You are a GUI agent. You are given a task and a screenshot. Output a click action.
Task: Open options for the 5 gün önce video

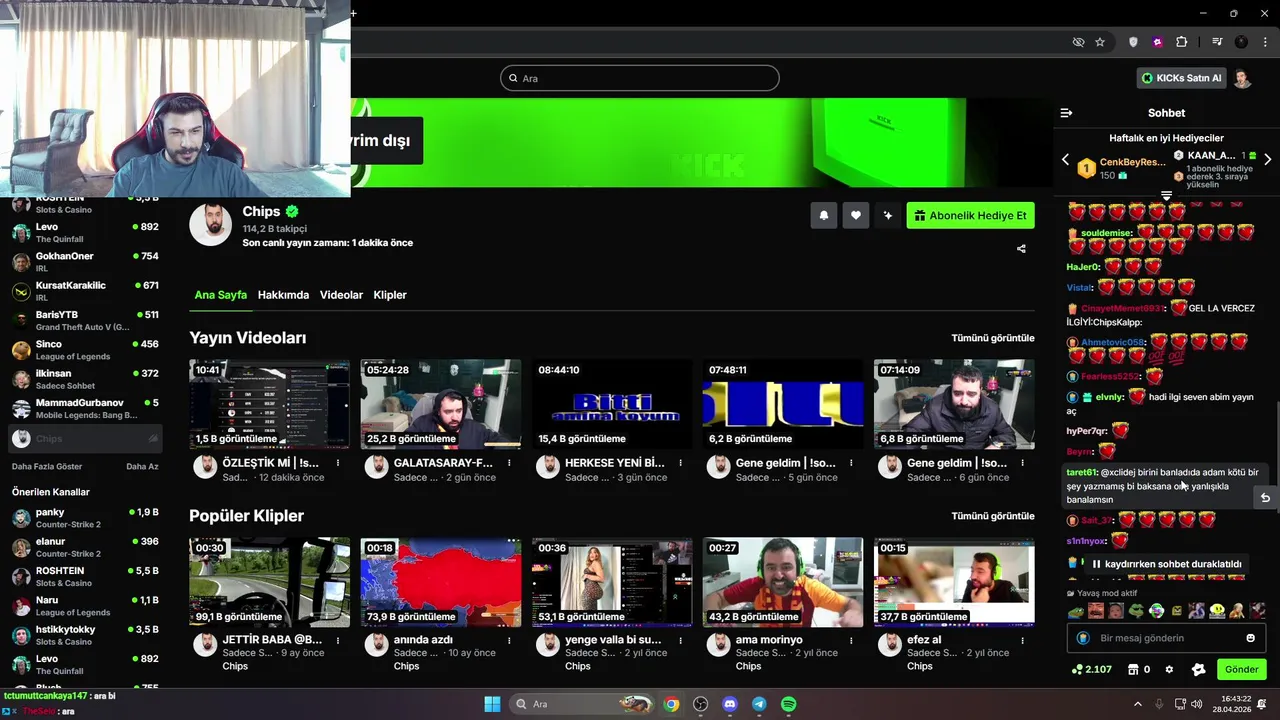(x=851, y=463)
